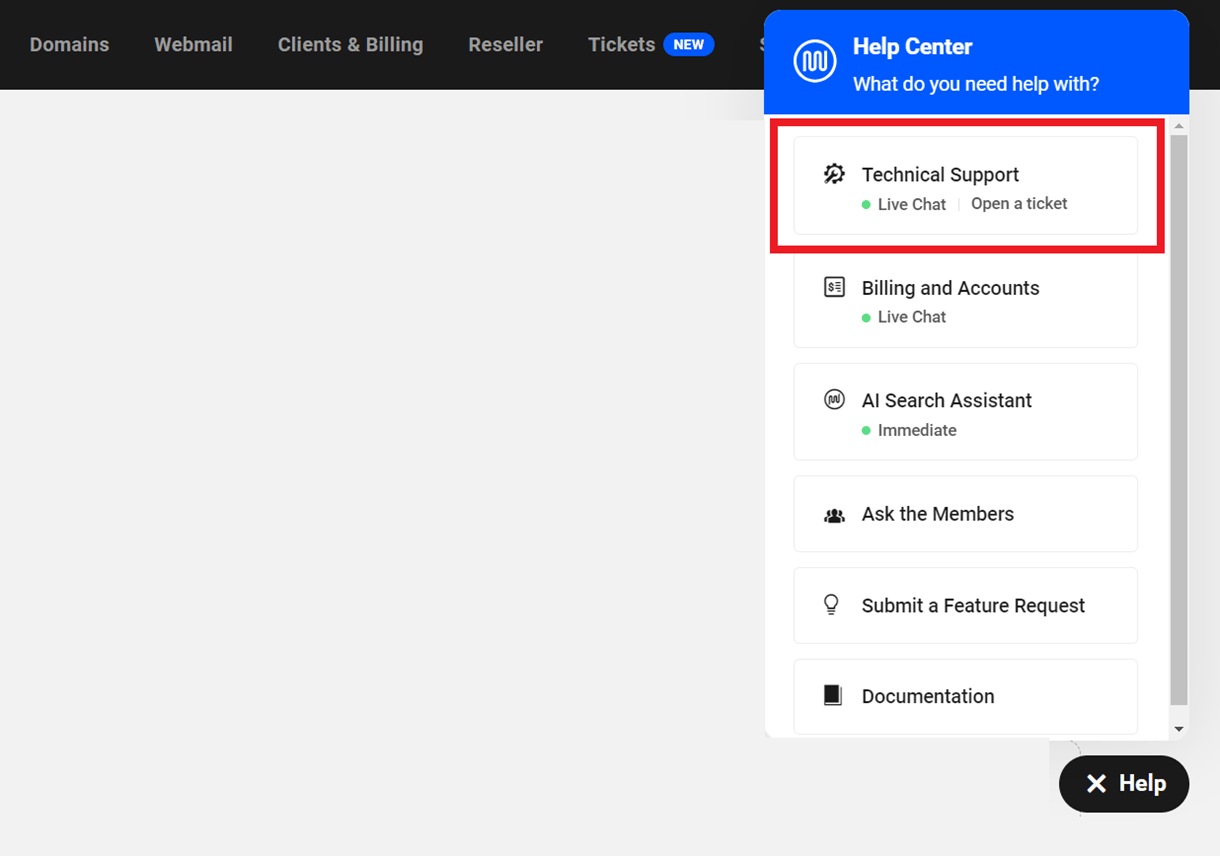The height and width of the screenshot is (856, 1220).
Task: Click the Documentation book icon
Action: 835,695
